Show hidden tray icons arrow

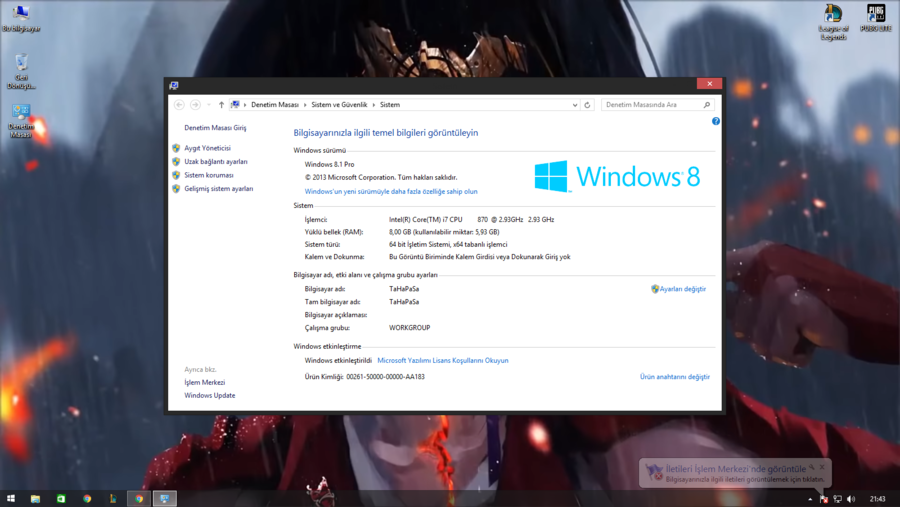810,499
